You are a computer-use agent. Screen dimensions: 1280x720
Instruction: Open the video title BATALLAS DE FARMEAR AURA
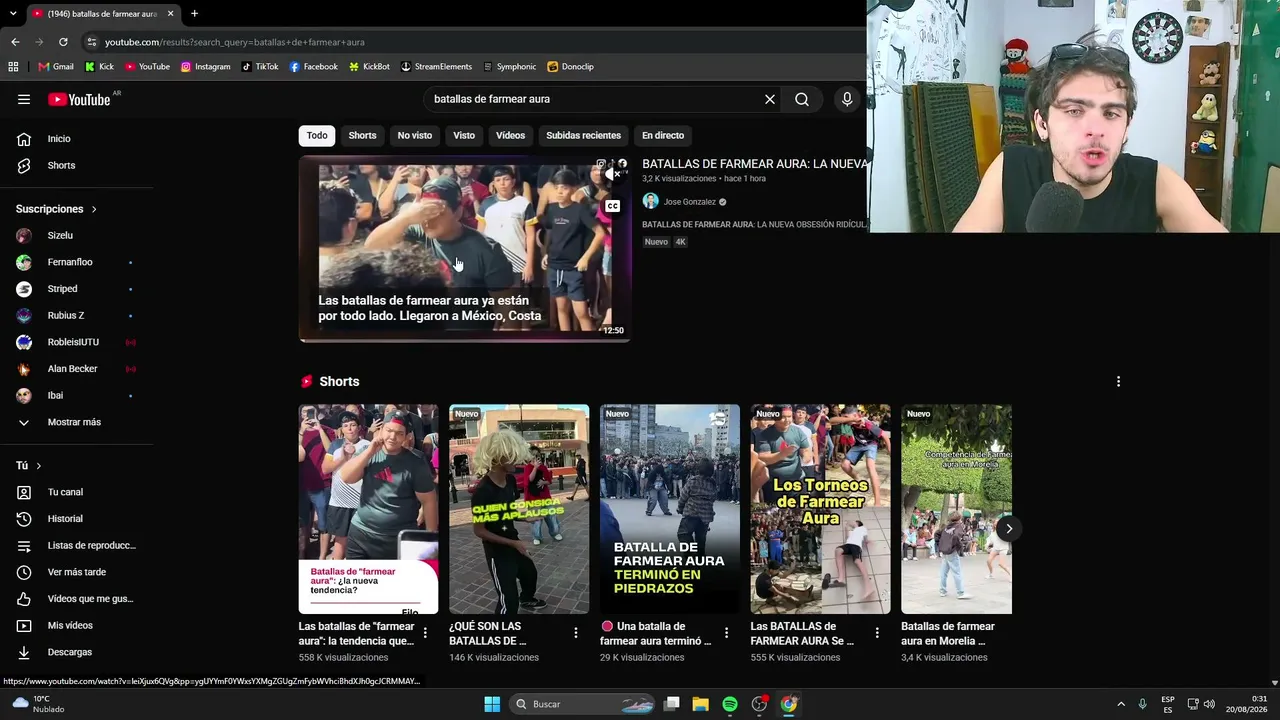coord(754,164)
